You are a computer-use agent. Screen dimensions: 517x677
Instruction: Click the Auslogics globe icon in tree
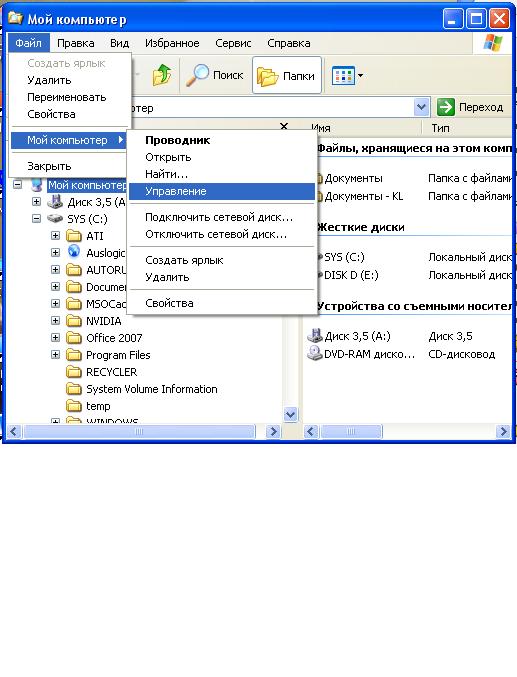pyautogui.click(x=74, y=252)
